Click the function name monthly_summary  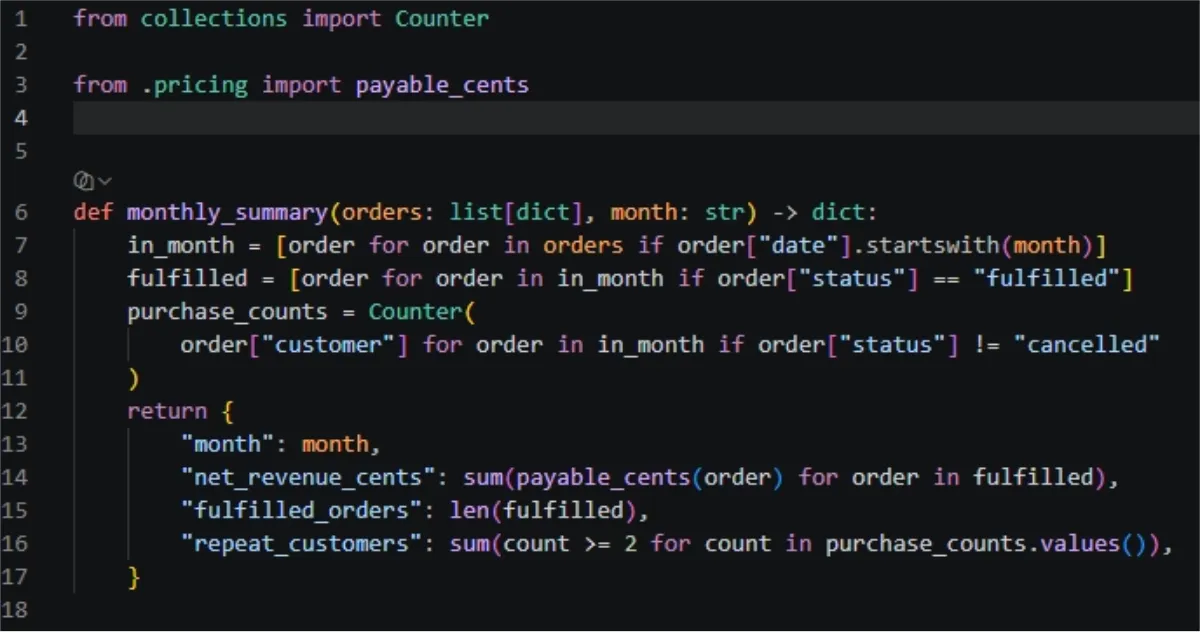(228, 212)
